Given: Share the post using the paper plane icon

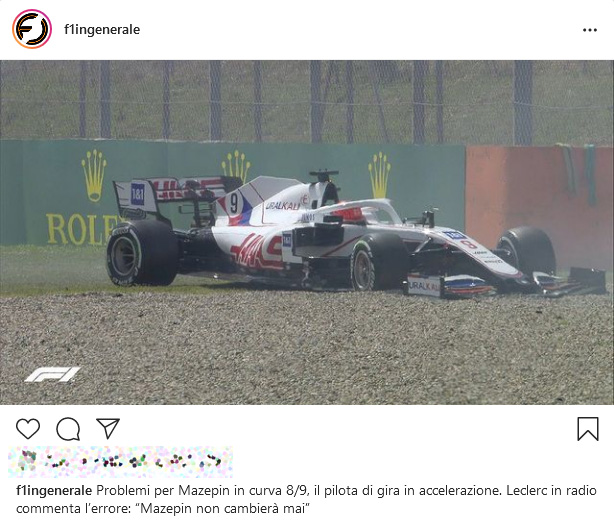Looking at the screenshot, I should coord(108,428).
